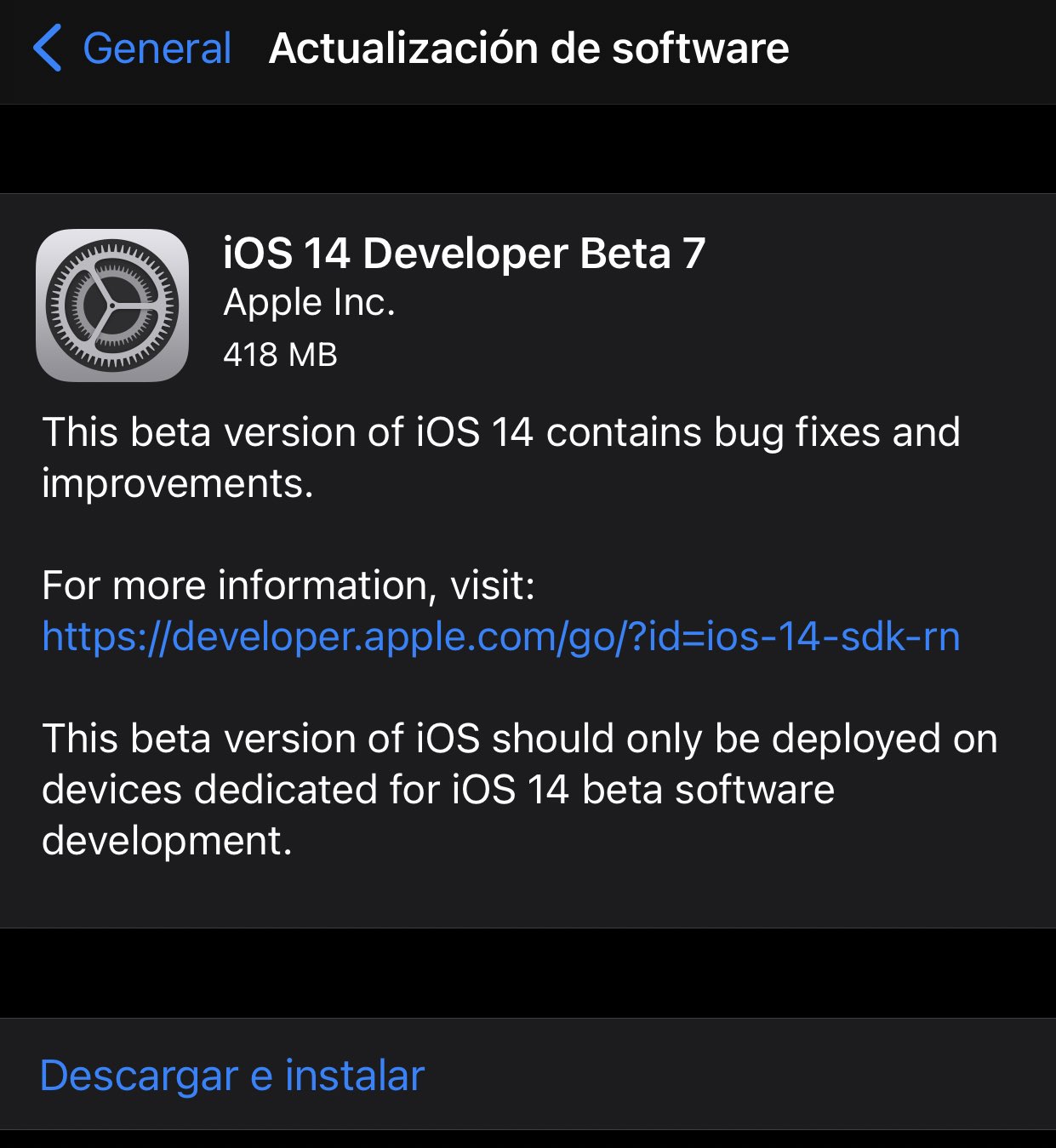
Task: Tap the word 'improvements.' in the description
Action: click(178, 483)
